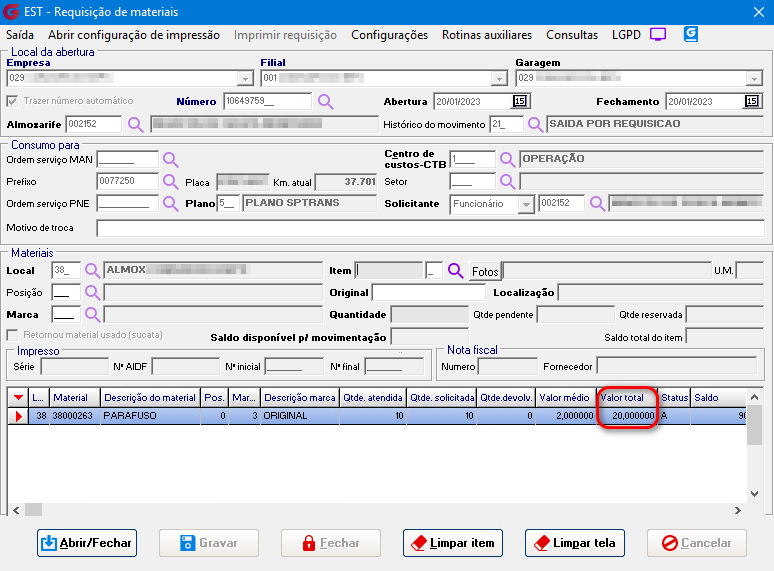This screenshot has height=571, width=774.
Task: Click the Item code input field
Action: [x=389, y=270]
